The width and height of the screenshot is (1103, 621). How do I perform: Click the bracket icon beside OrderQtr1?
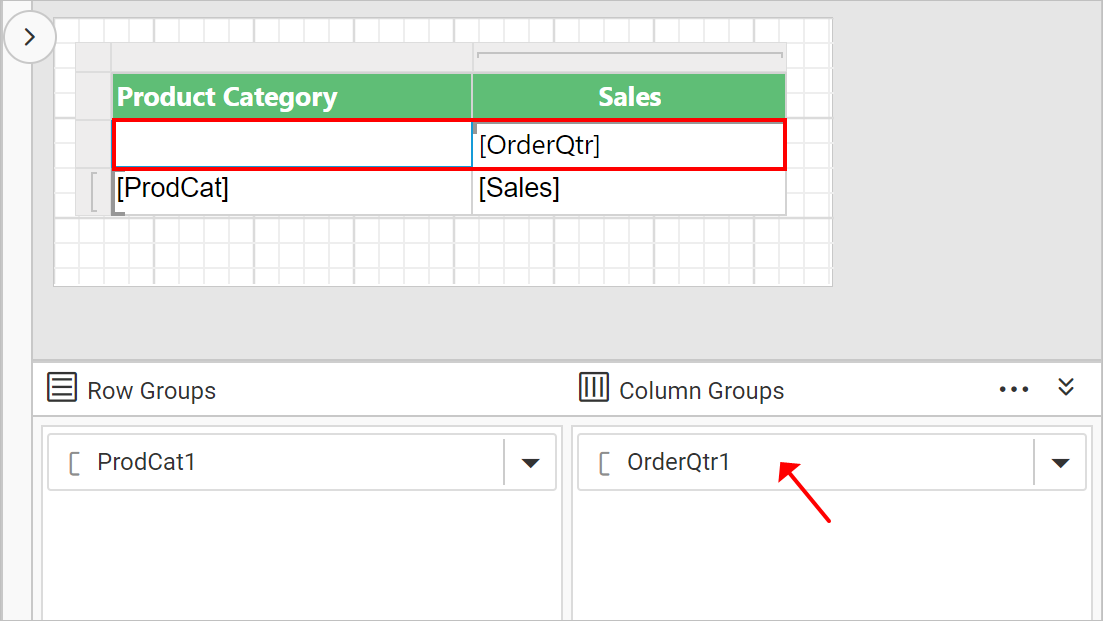click(604, 463)
